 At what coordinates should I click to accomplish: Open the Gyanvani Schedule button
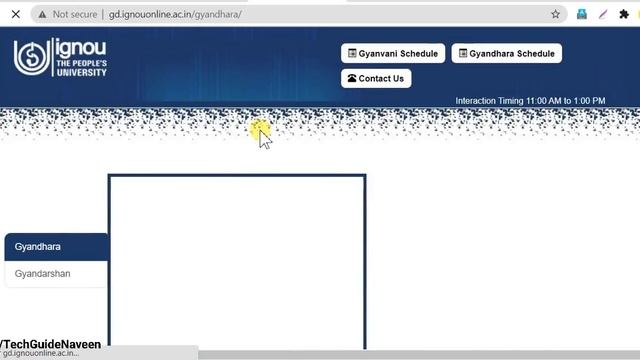(x=393, y=53)
